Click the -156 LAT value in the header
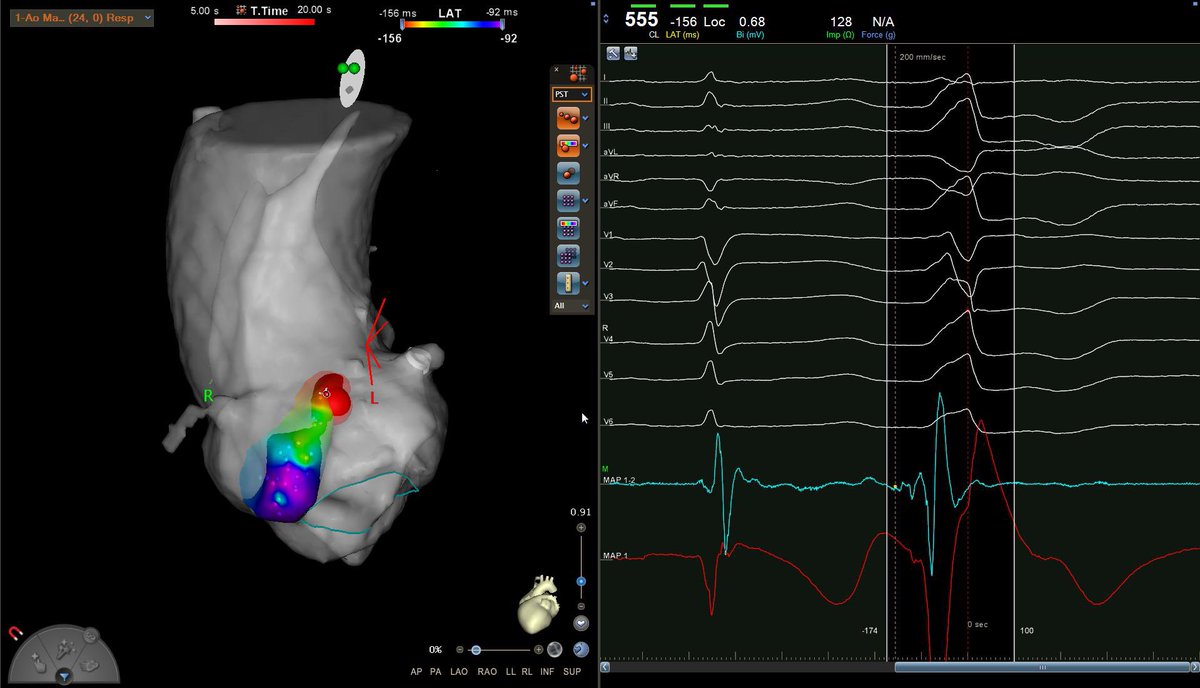 pyautogui.click(x=683, y=21)
